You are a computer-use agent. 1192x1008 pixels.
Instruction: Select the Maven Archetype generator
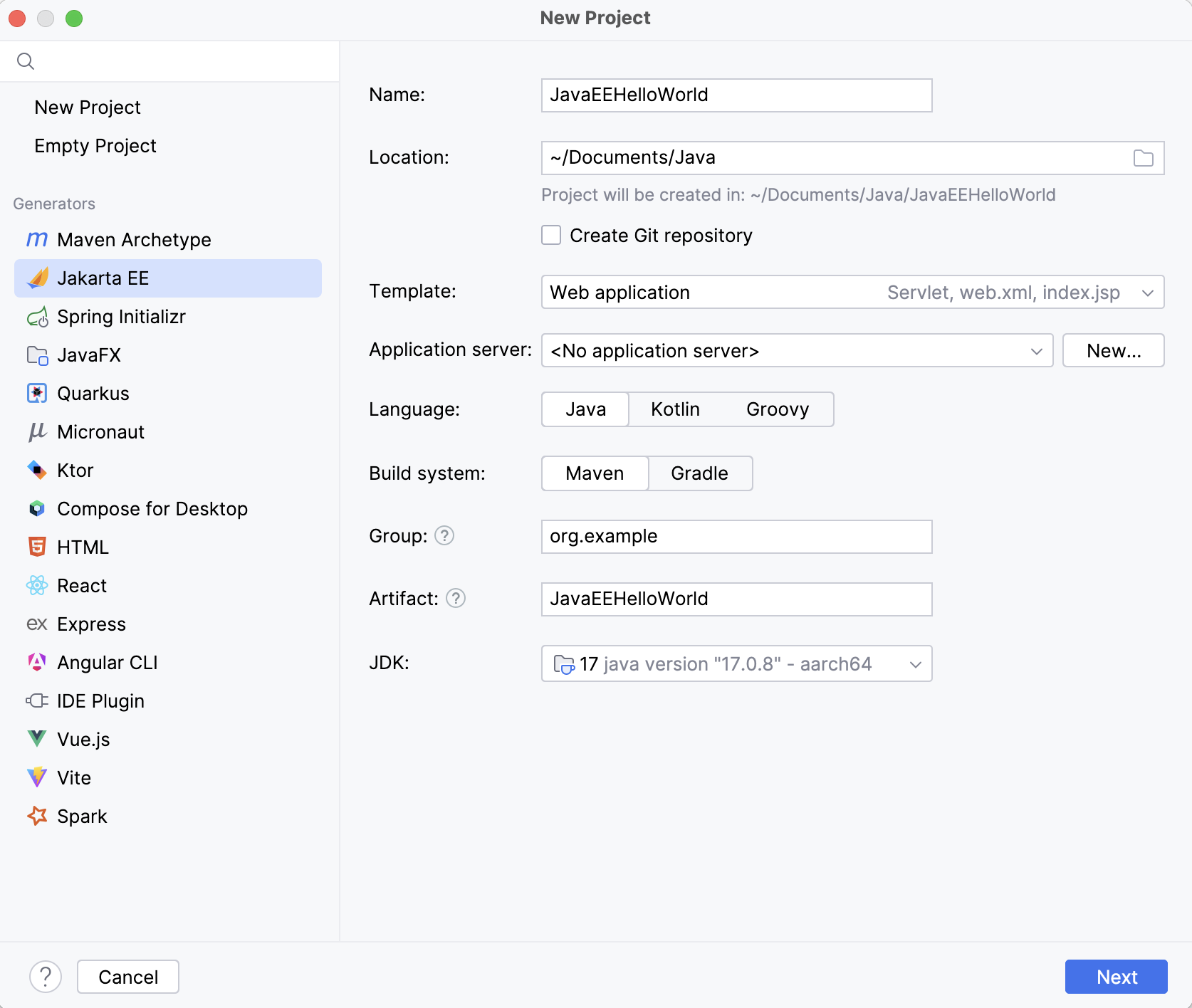coord(168,240)
